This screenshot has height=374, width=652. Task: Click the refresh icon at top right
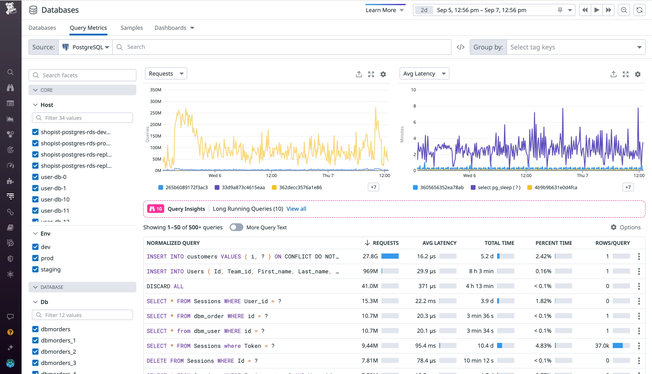(640, 10)
